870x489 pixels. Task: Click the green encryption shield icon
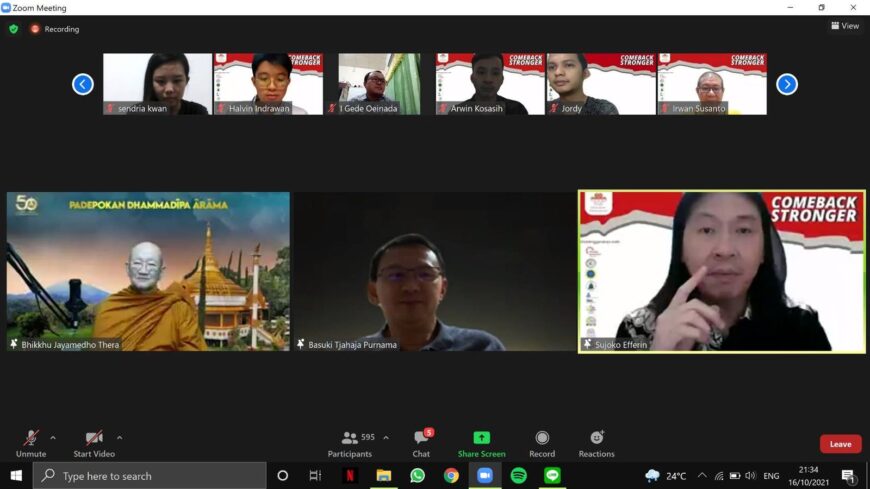[13, 29]
